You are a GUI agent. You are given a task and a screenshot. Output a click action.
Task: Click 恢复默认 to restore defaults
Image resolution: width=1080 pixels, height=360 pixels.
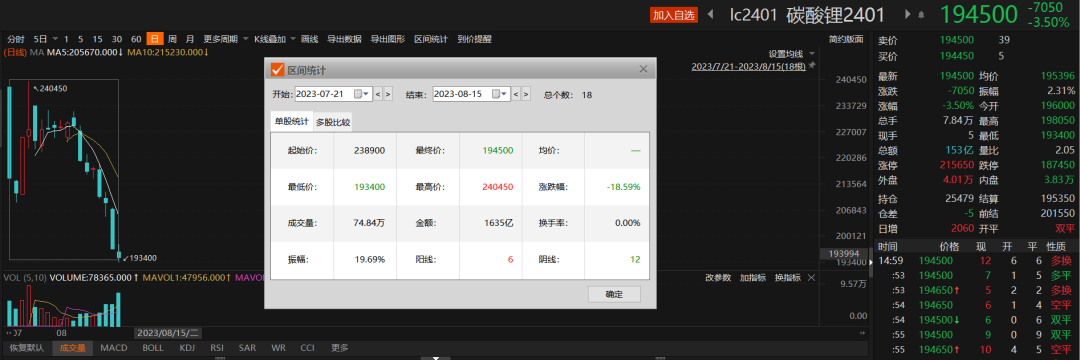click(x=26, y=348)
